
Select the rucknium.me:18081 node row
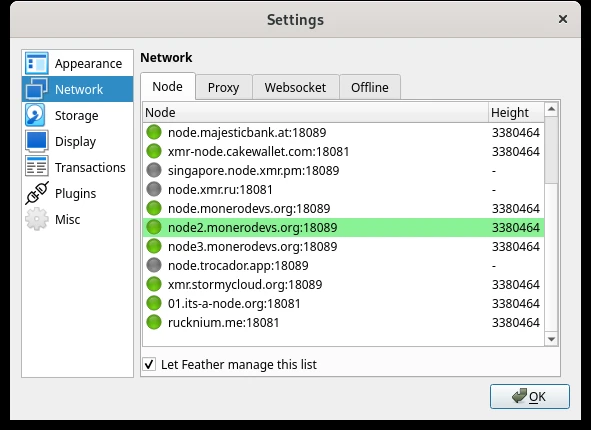[x=343, y=323]
